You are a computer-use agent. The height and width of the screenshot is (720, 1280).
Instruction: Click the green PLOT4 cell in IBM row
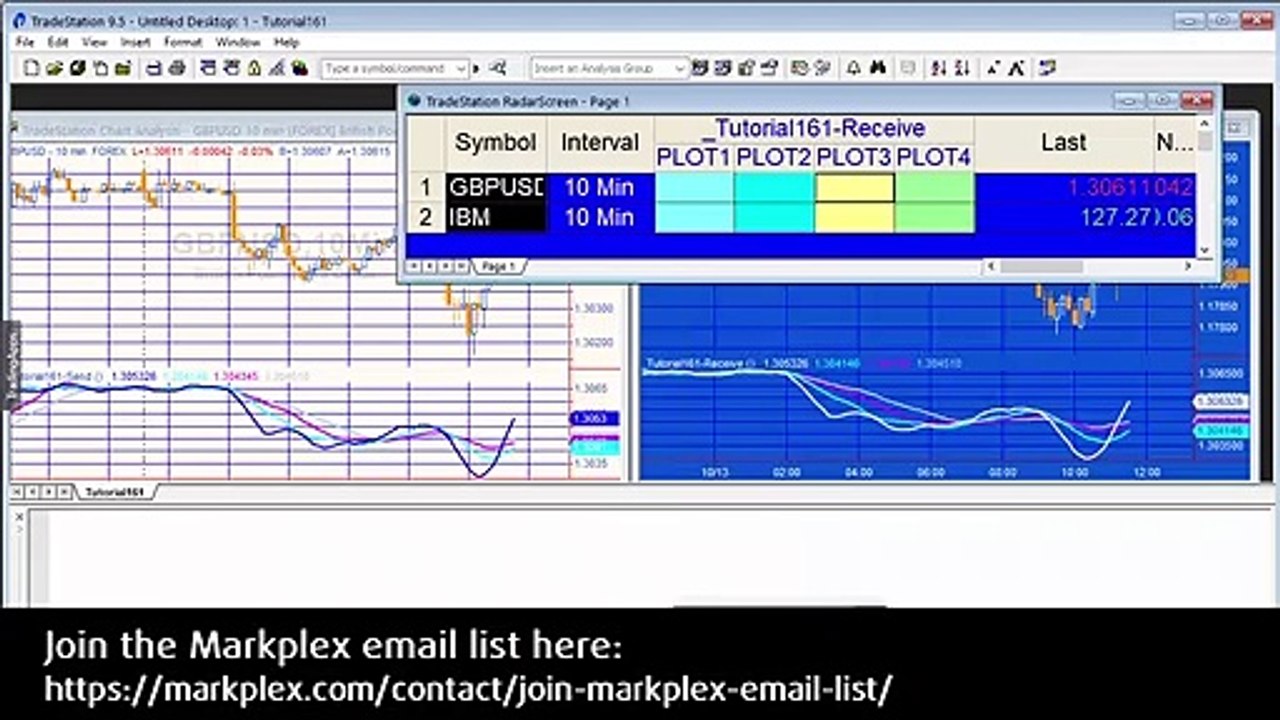point(934,217)
